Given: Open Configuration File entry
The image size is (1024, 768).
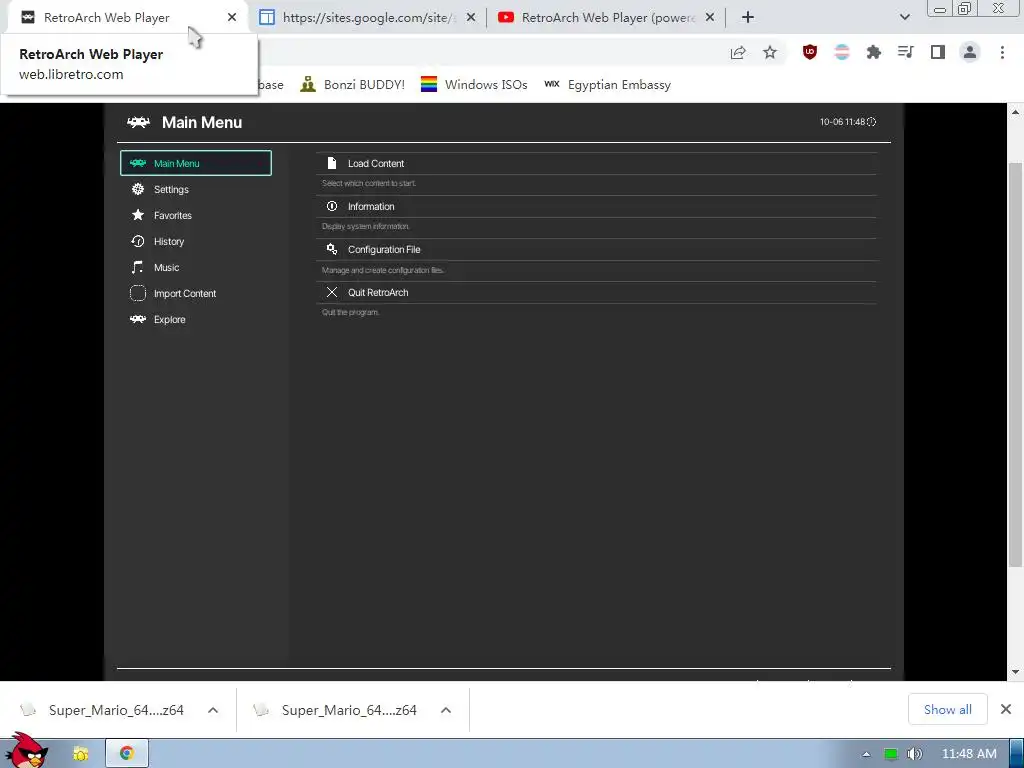Looking at the screenshot, I should click(596, 249).
